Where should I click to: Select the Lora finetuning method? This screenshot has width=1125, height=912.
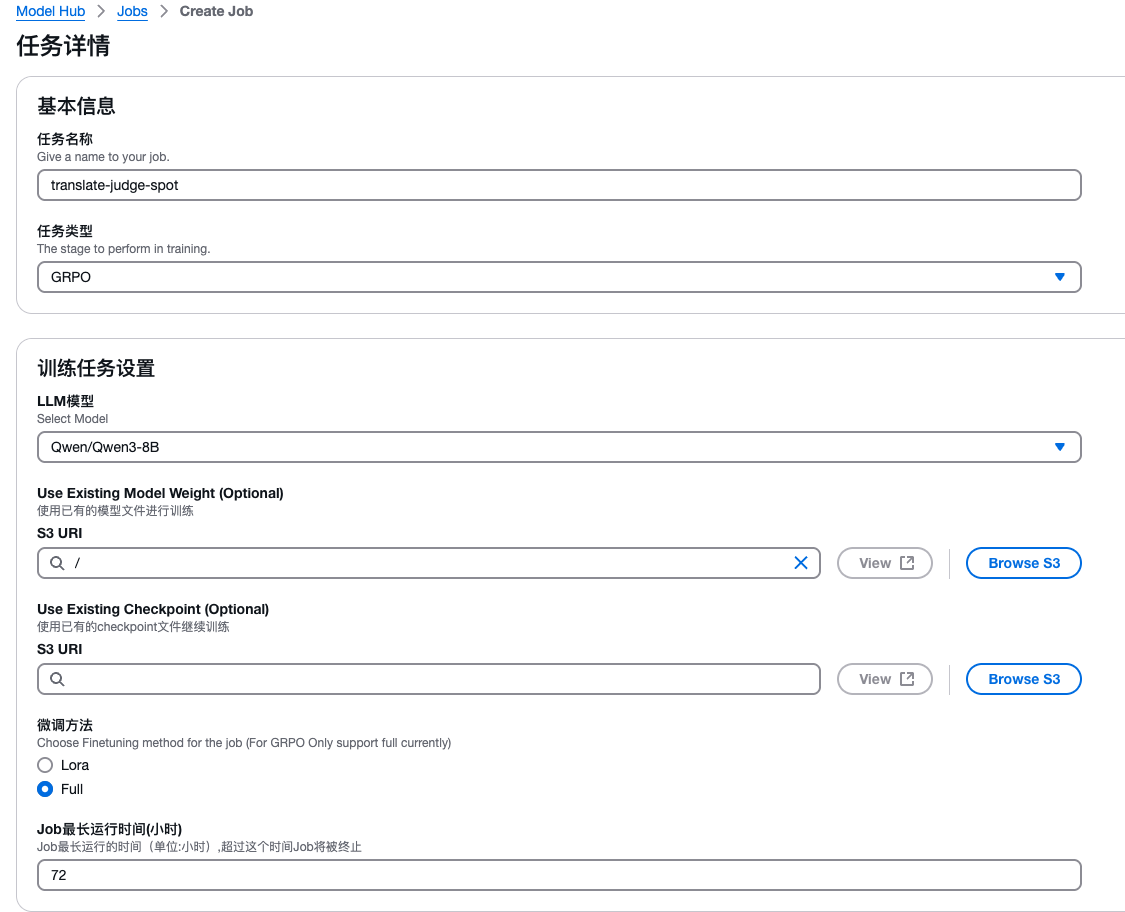45,765
